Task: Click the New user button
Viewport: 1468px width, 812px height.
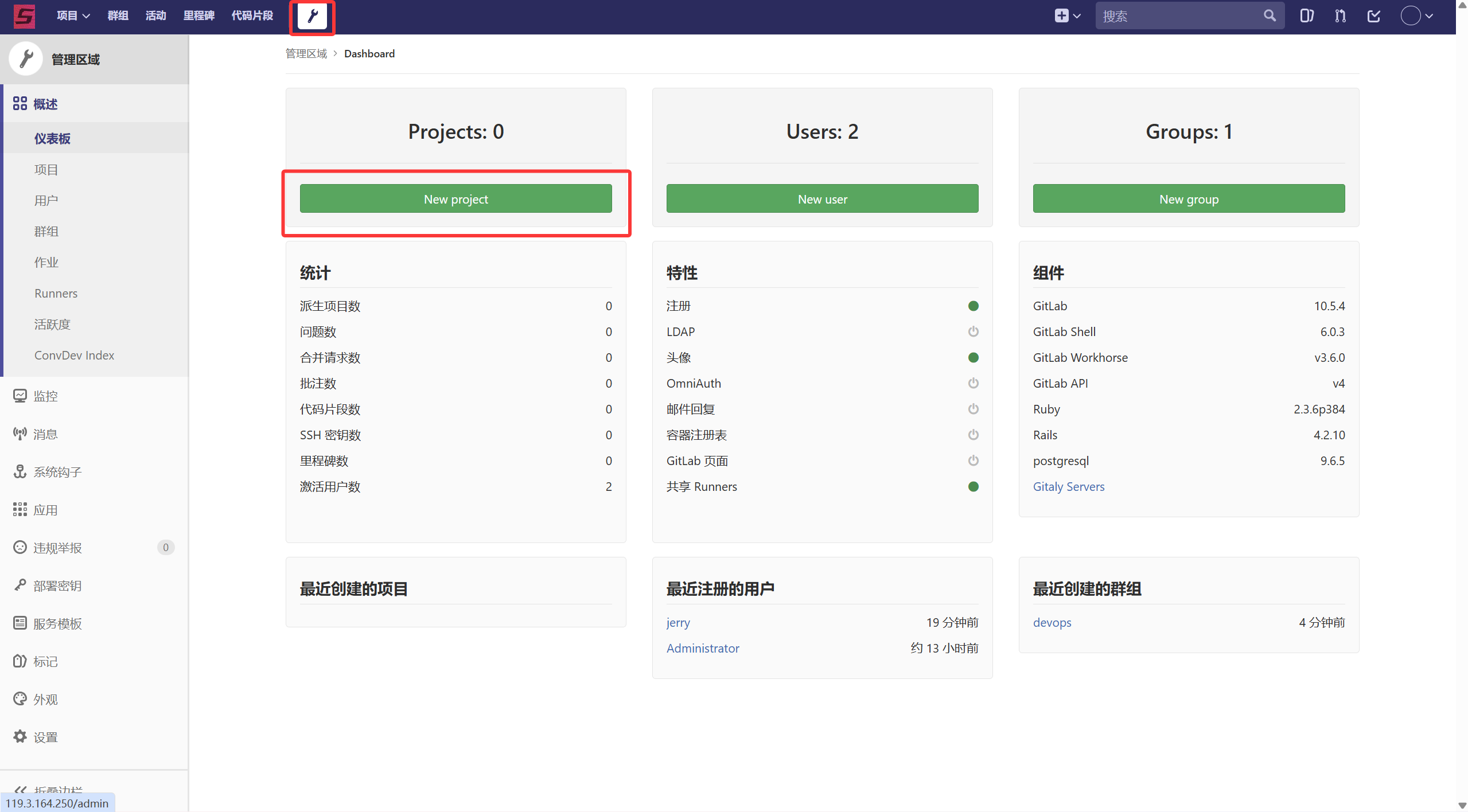Action: [822, 198]
